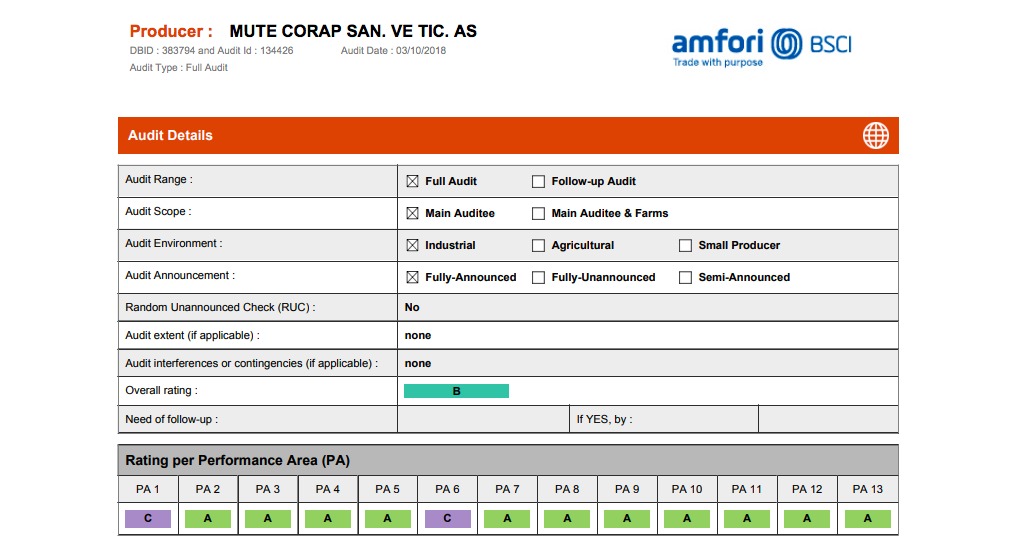This screenshot has width=1014, height=541.
Task: Select the Small Producer checkbox
Action: (685, 246)
